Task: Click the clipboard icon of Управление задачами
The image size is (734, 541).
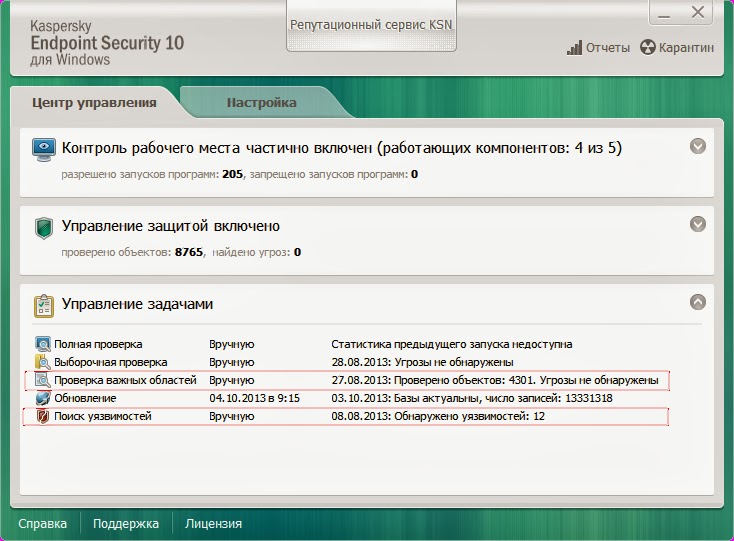Action: point(44,306)
